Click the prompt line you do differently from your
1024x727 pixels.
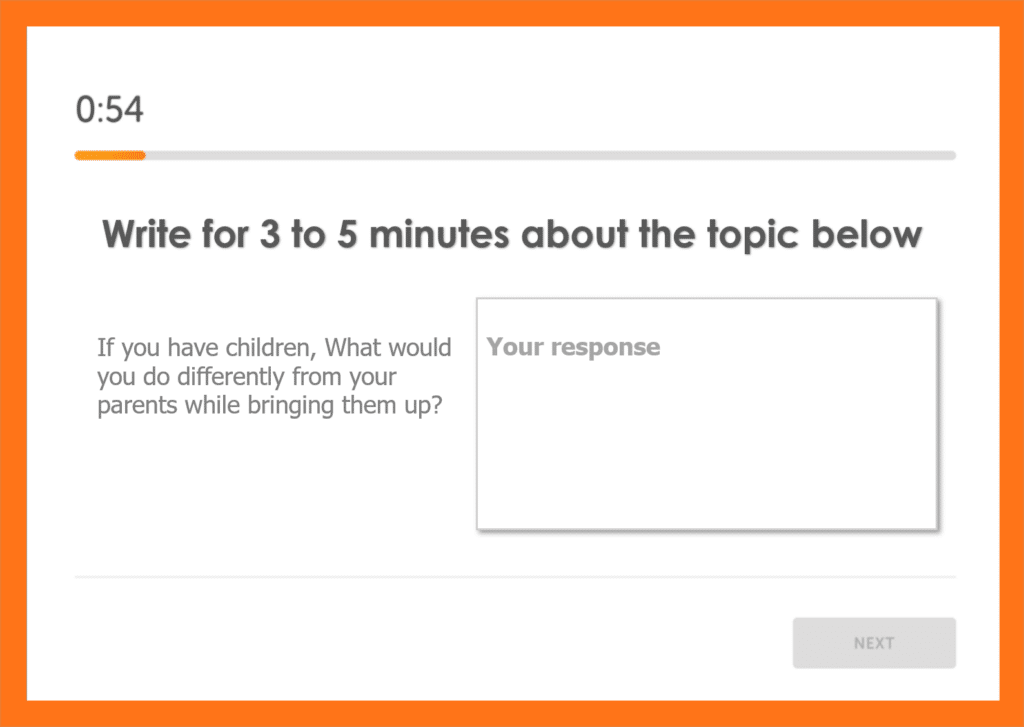click(x=247, y=377)
